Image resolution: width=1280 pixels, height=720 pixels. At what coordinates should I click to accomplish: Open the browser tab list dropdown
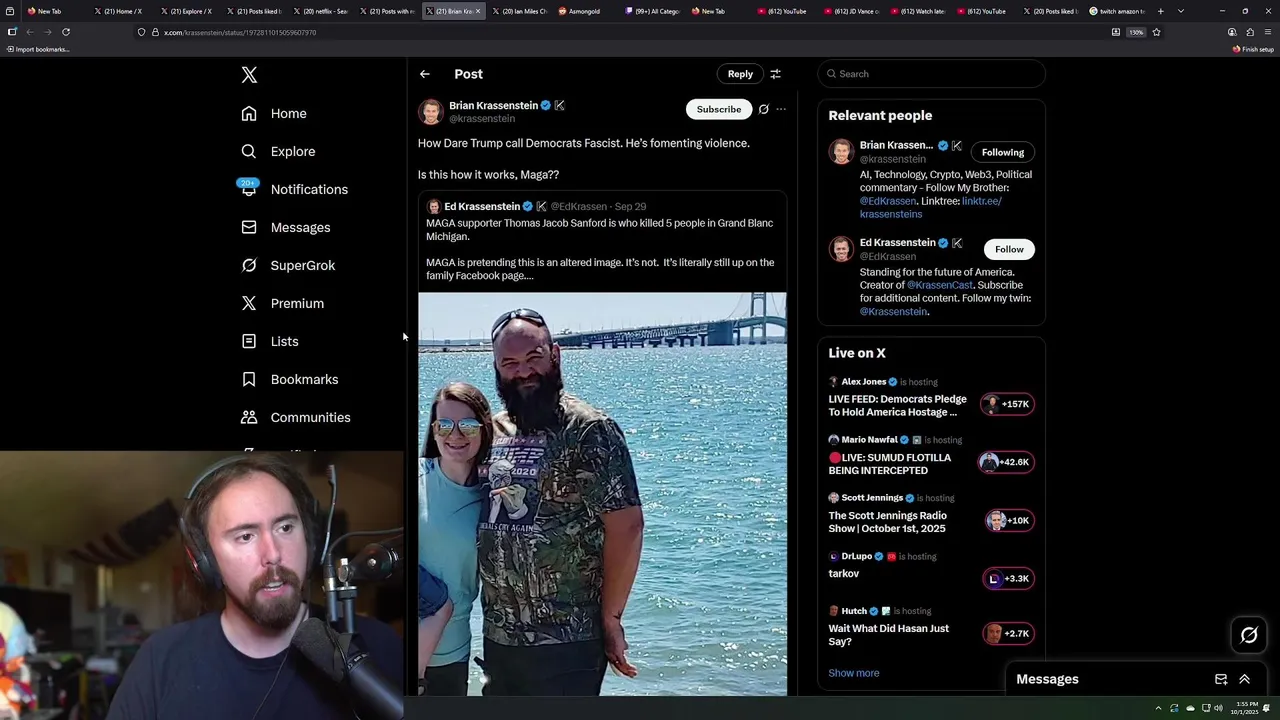[1181, 11]
